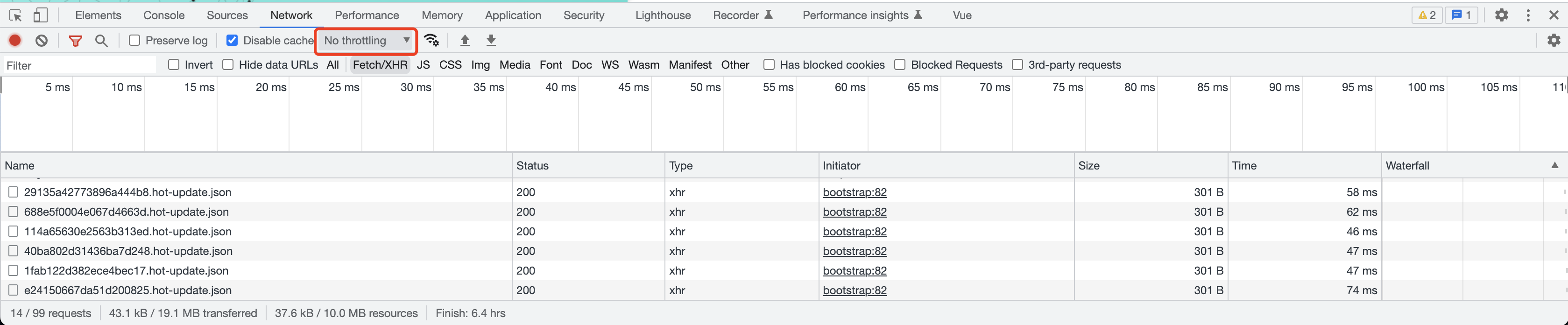Open the No throttling dropdown
This screenshot has width=1568, height=325.
[x=367, y=41]
